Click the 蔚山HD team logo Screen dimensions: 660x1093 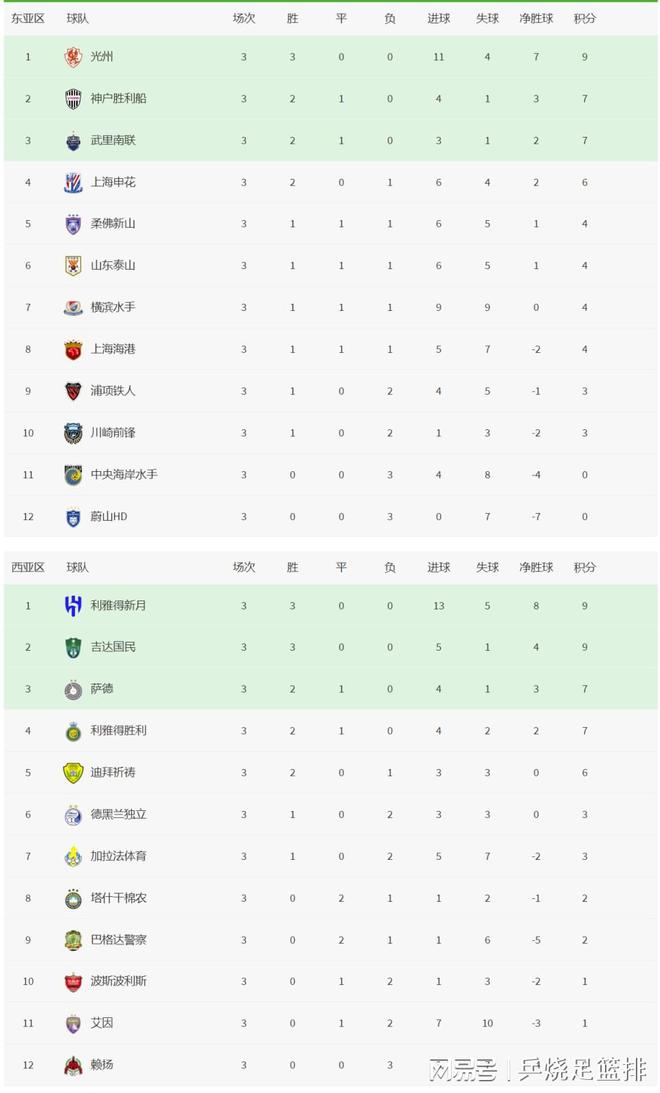click(x=73, y=517)
